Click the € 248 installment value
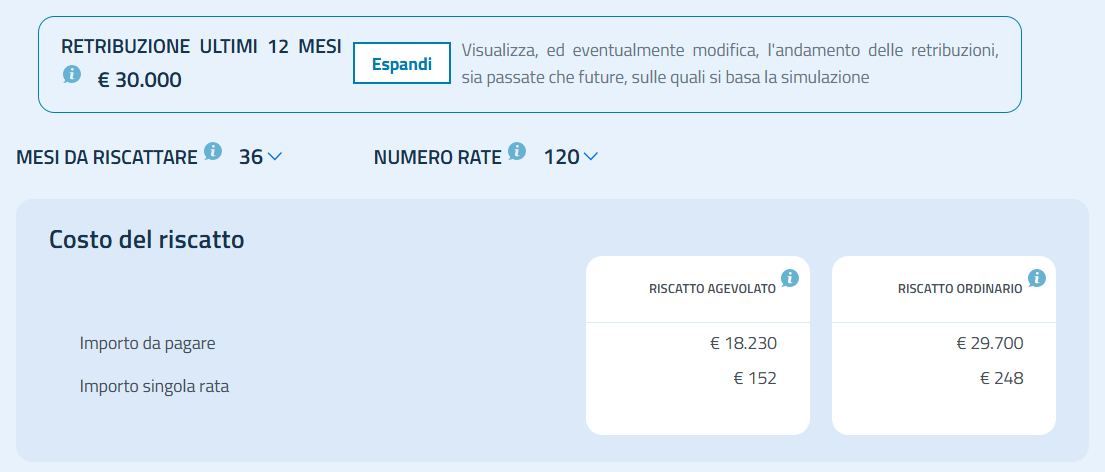The height and width of the screenshot is (472, 1105). 1002,378
